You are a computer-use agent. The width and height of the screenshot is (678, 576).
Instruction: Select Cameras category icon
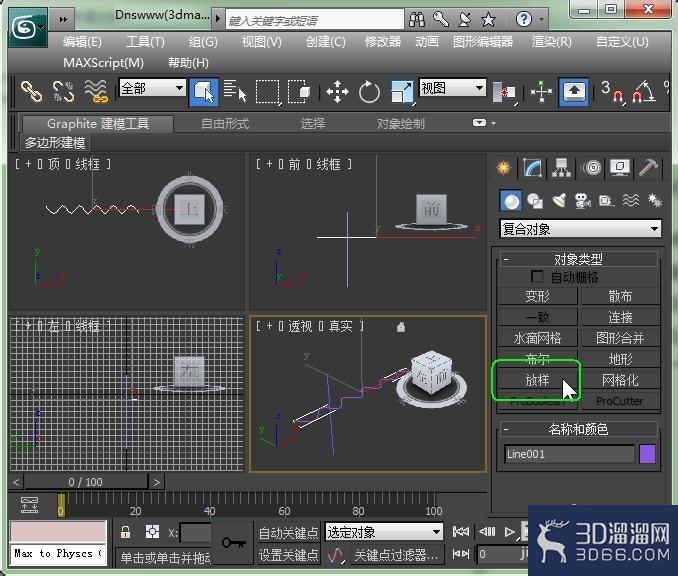pyautogui.click(x=583, y=201)
